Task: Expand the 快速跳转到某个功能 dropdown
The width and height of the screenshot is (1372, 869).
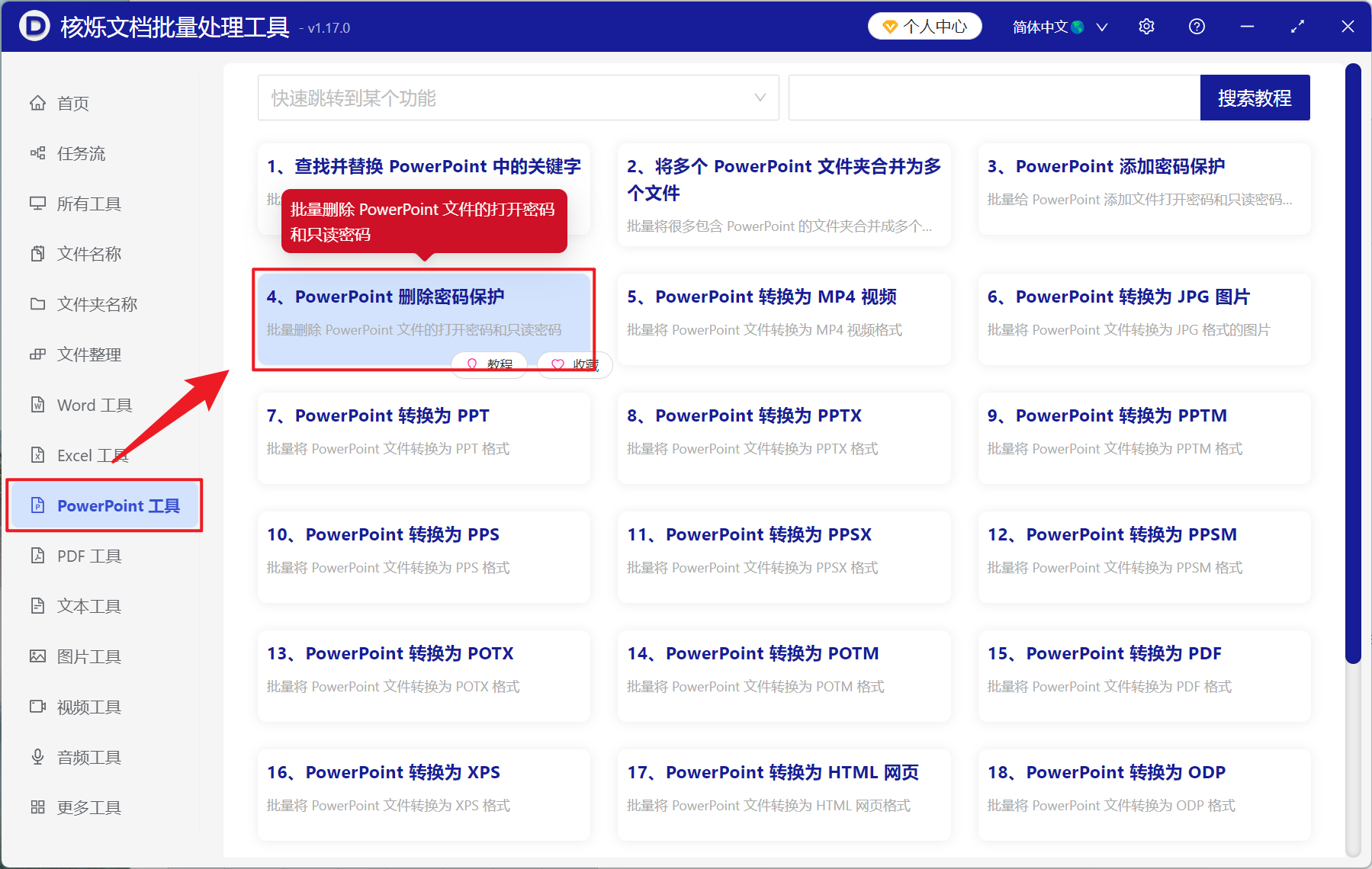Action: click(518, 98)
